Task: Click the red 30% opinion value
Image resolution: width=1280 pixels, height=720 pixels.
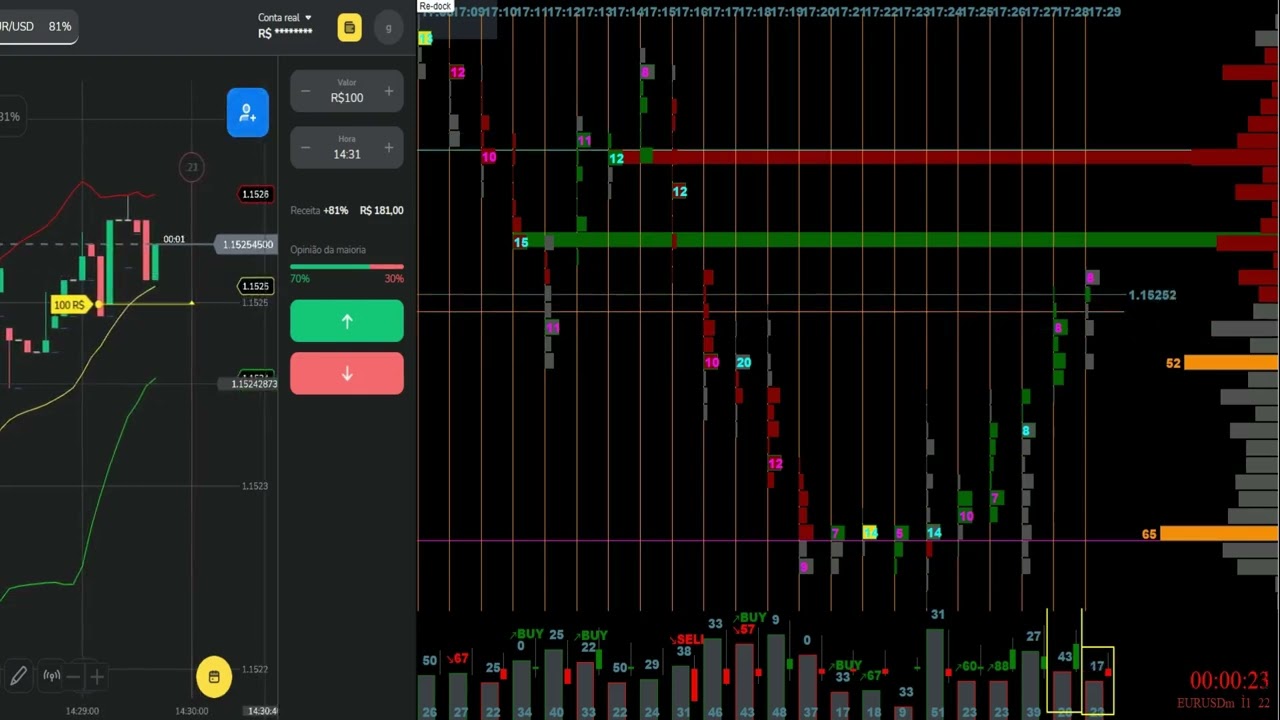Action: click(x=394, y=279)
